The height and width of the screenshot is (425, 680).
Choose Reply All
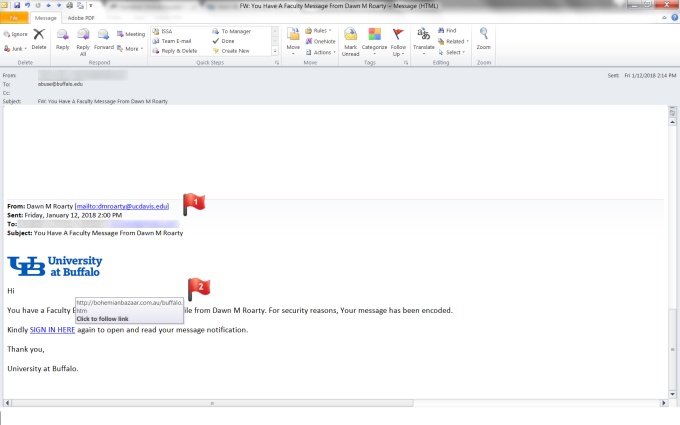(83, 42)
